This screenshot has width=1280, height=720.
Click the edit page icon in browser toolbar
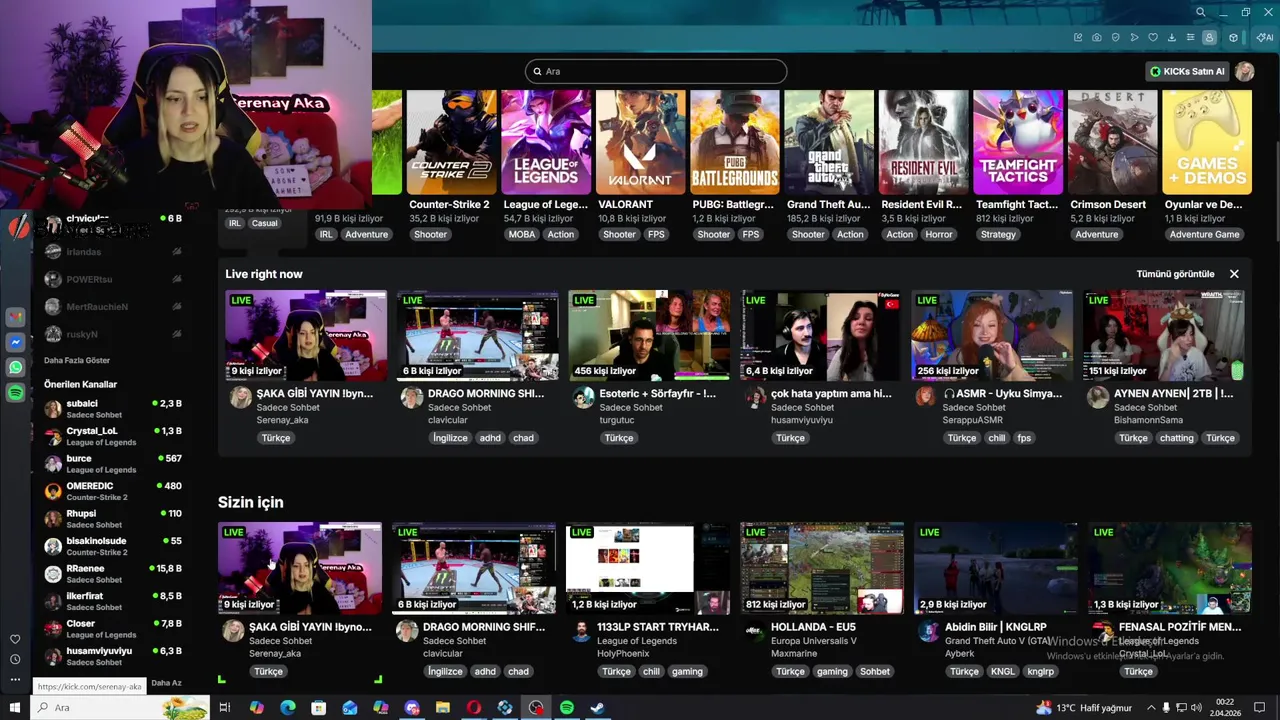click(x=1078, y=38)
